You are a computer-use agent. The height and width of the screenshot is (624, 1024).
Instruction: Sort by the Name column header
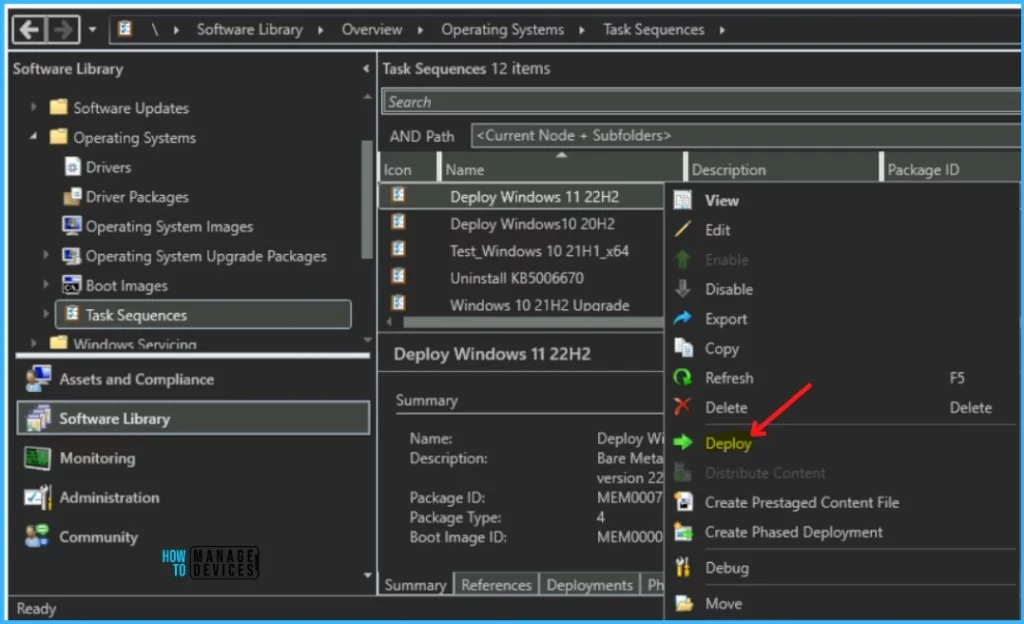pyautogui.click(x=561, y=170)
